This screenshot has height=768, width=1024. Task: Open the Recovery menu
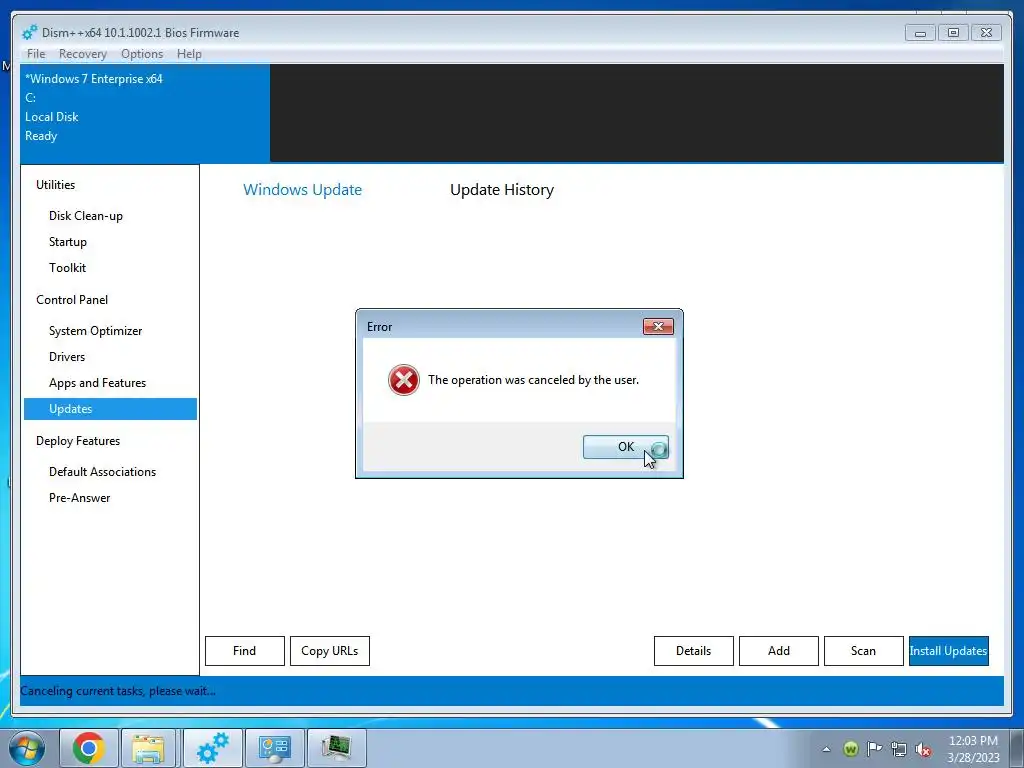pos(82,54)
